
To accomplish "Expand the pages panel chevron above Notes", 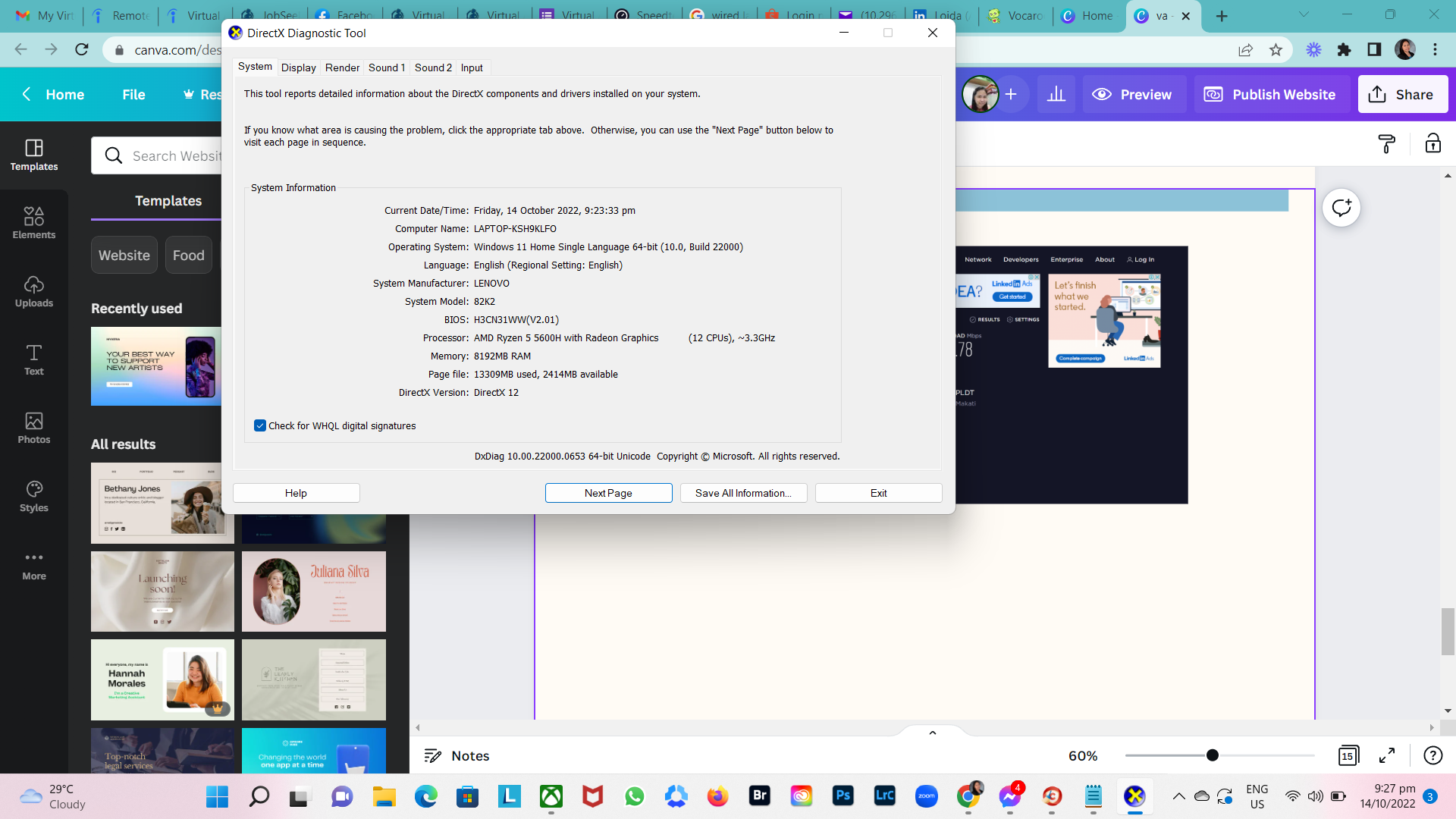I will point(933,733).
